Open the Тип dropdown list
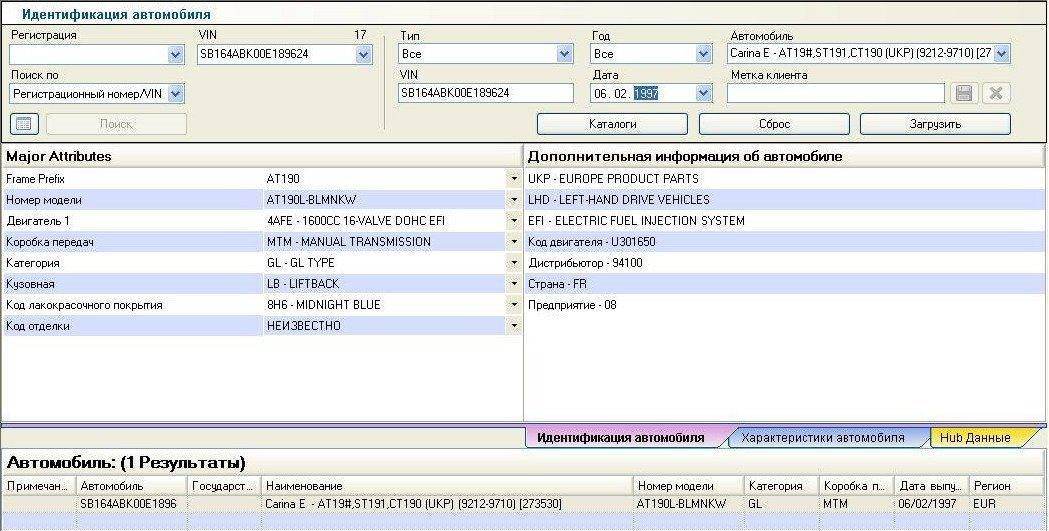This screenshot has height=531, width=1049. tap(564, 54)
